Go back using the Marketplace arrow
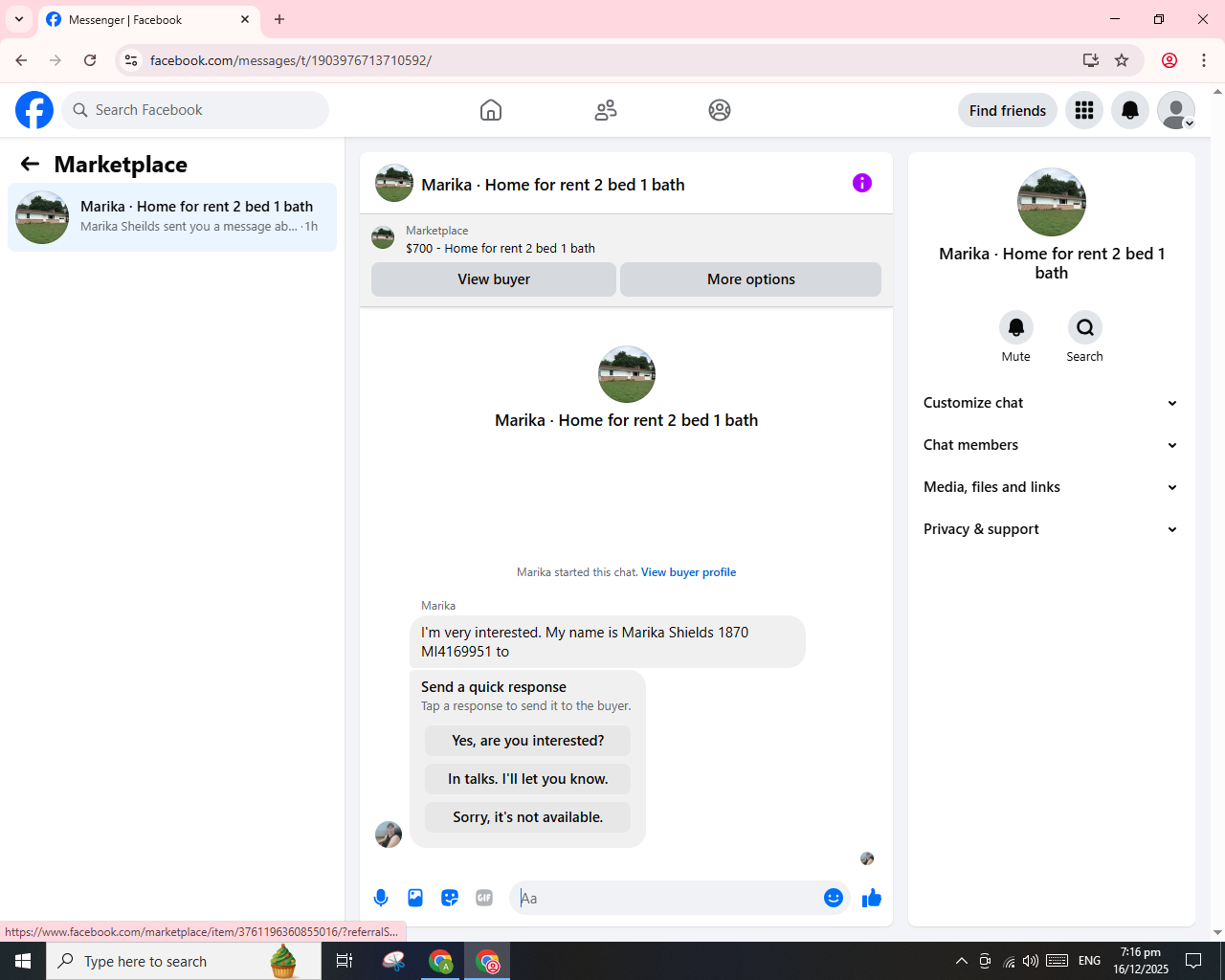 pyautogui.click(x=30, y=165)
